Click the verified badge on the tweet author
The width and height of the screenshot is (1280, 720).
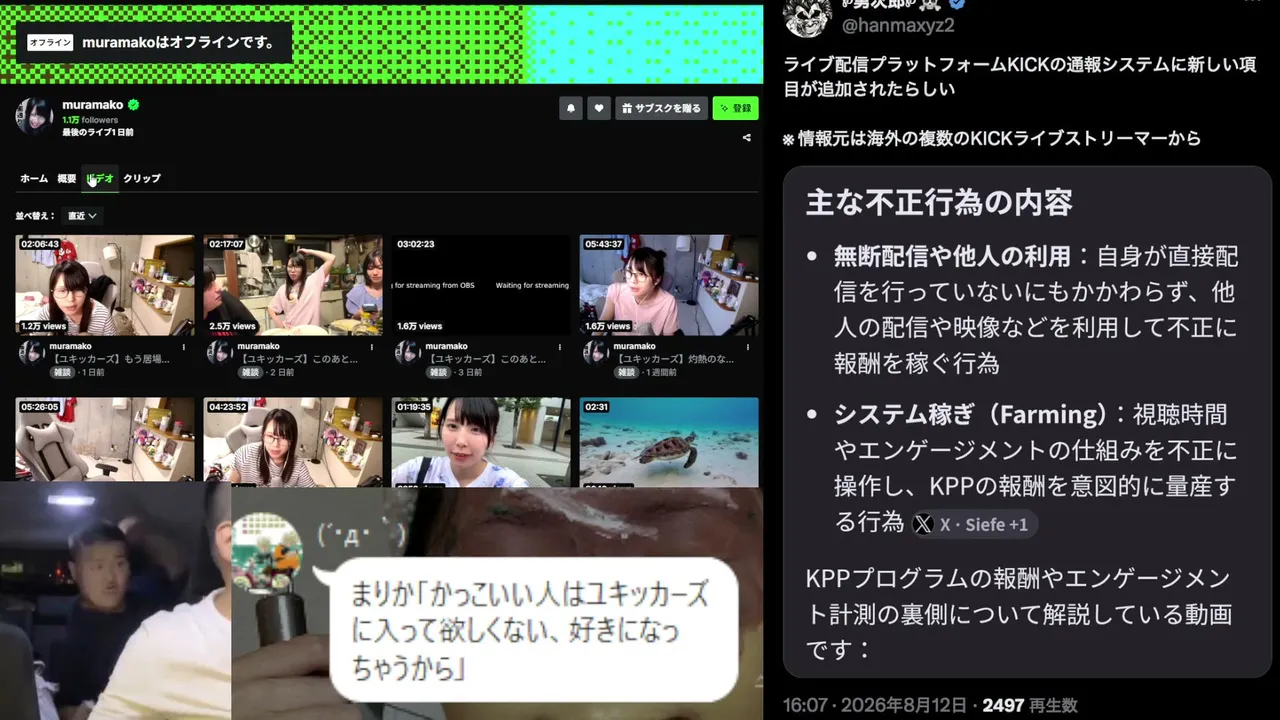(x=957, y=4)
